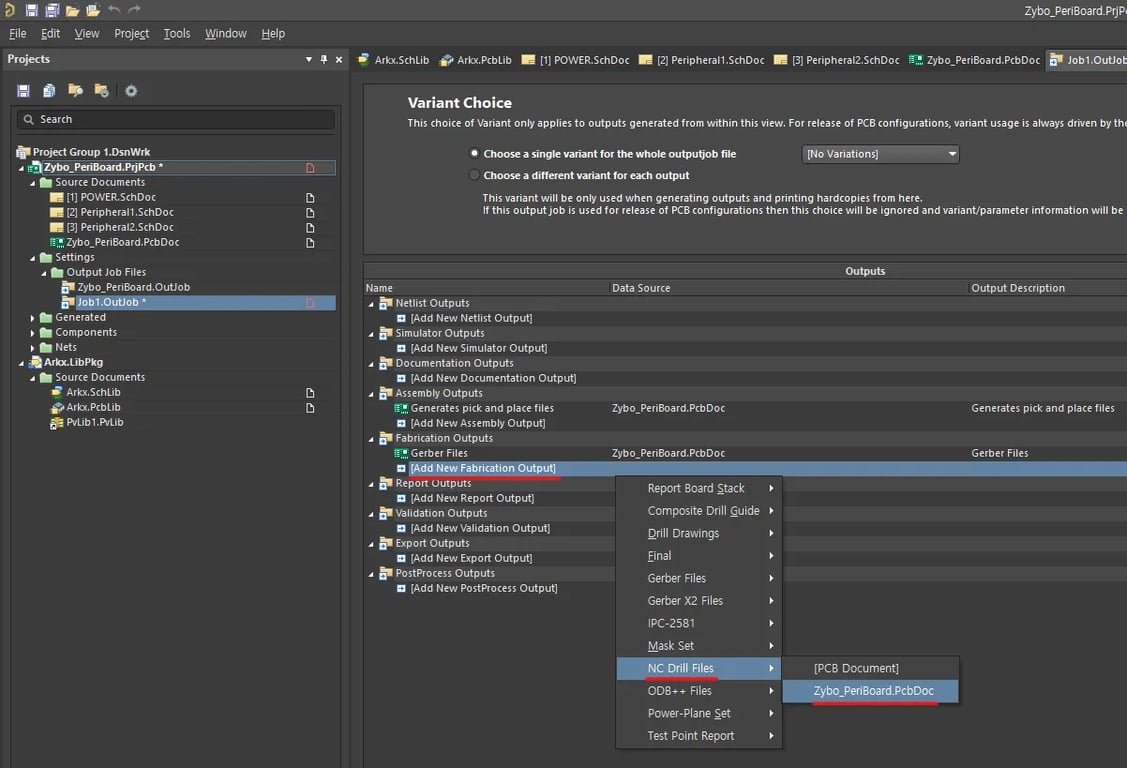This screenshot has width=1127, height=768.
Task: Click the Save icon in the title bar
Action: [x=31, y=10]
